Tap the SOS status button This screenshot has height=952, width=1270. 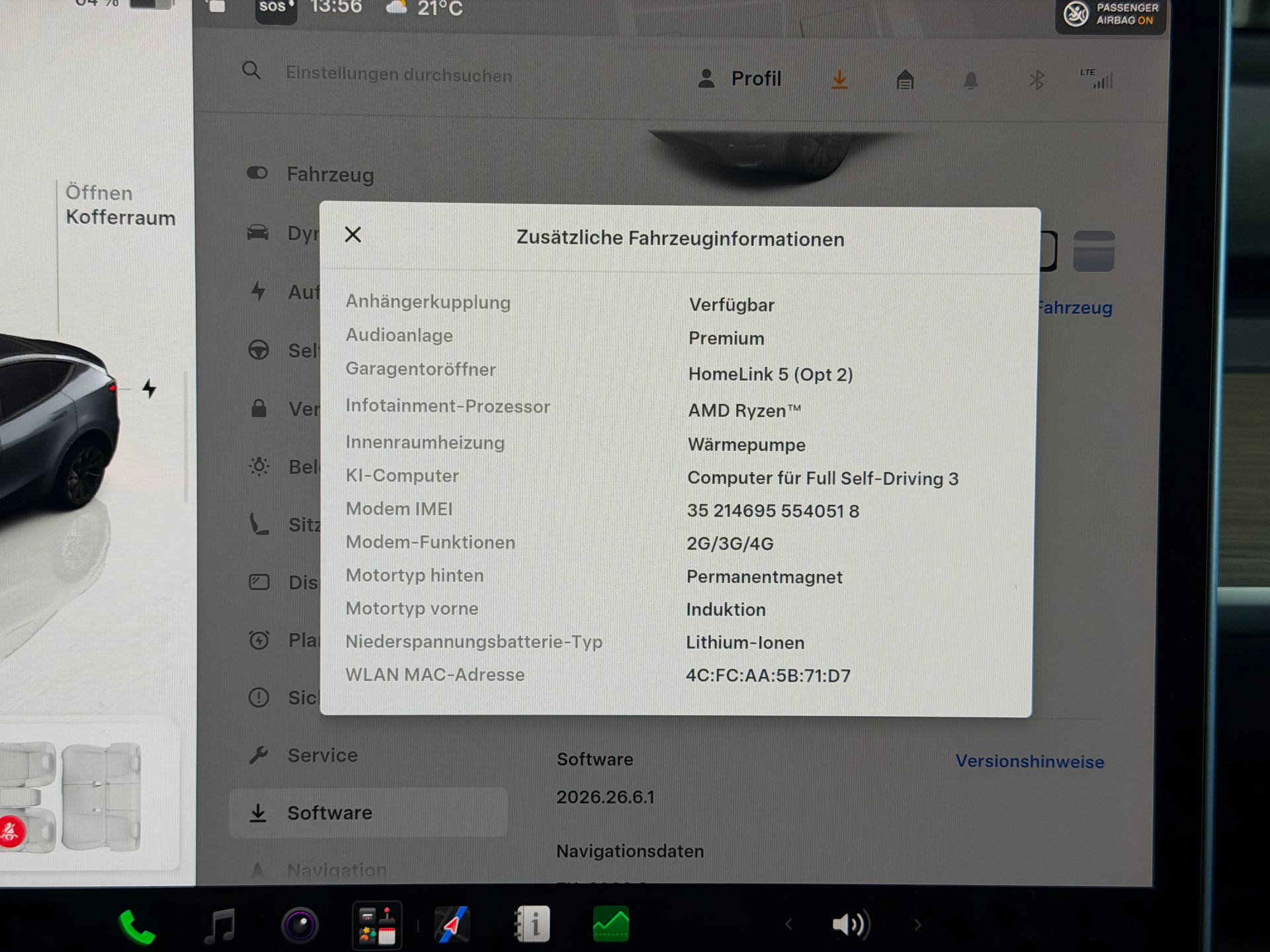pos(276,9)
